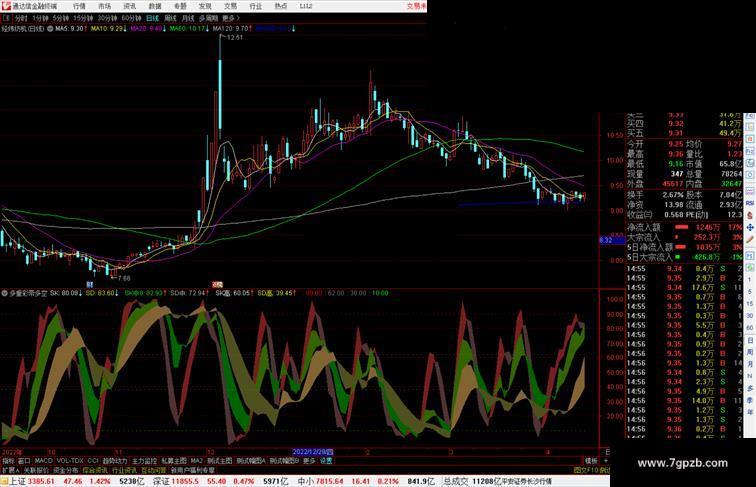
Task: Open the 行业 menu
Action: tap(255, 6)
